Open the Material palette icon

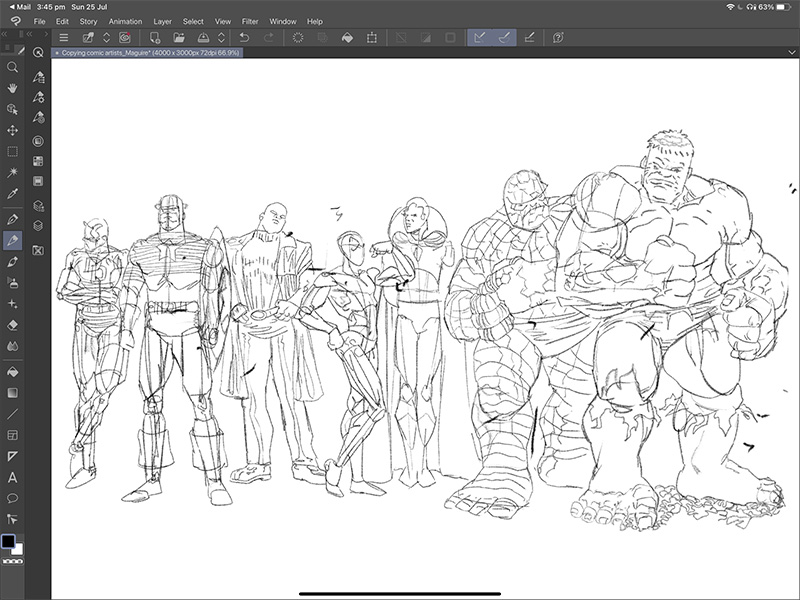pos(38,250)
